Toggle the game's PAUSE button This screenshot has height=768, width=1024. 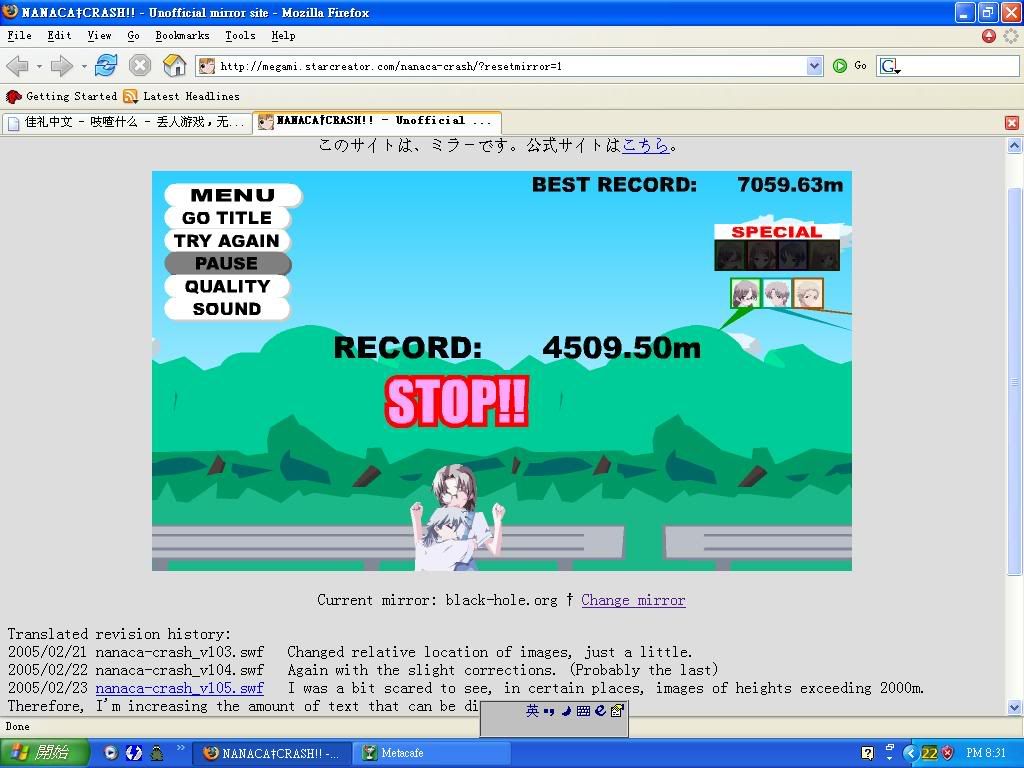(x=227, y=263)
